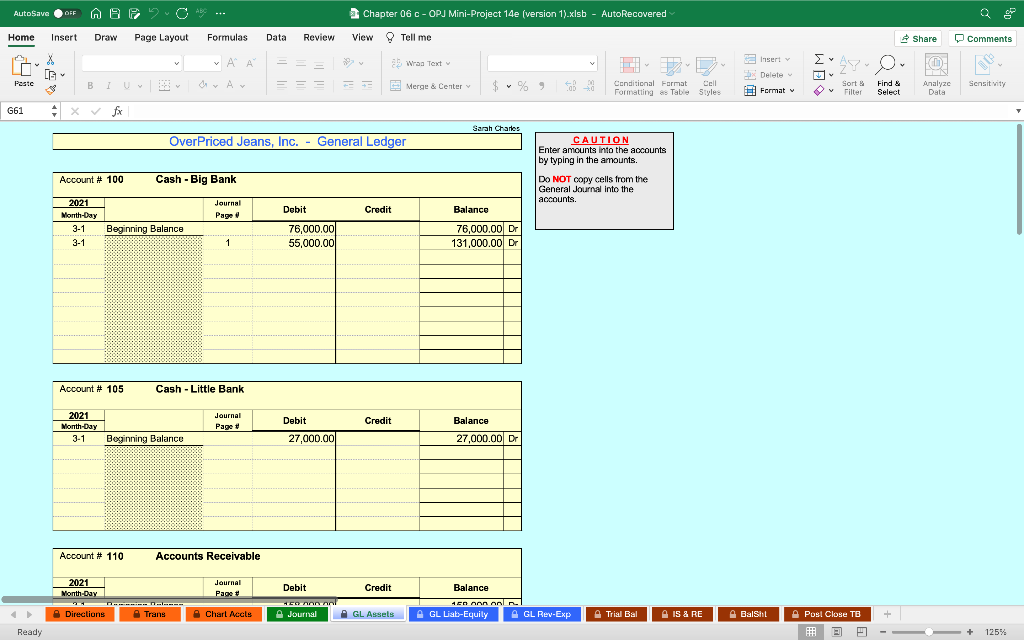Image resolution: width=1024 pixels, height=640 pixels.
Task: Switch to the Journal sheet tab
Action: coord(296,614)
